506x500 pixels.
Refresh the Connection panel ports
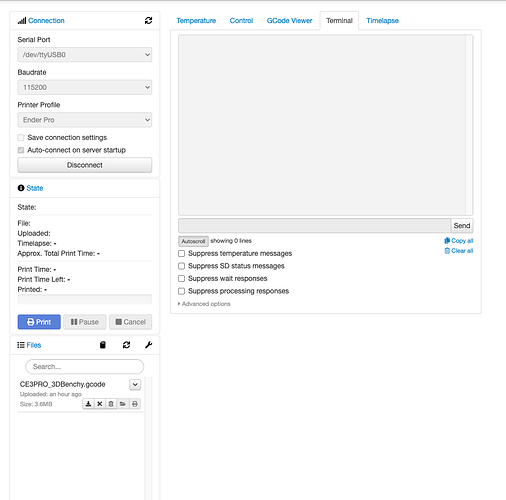tap(148, 21)
